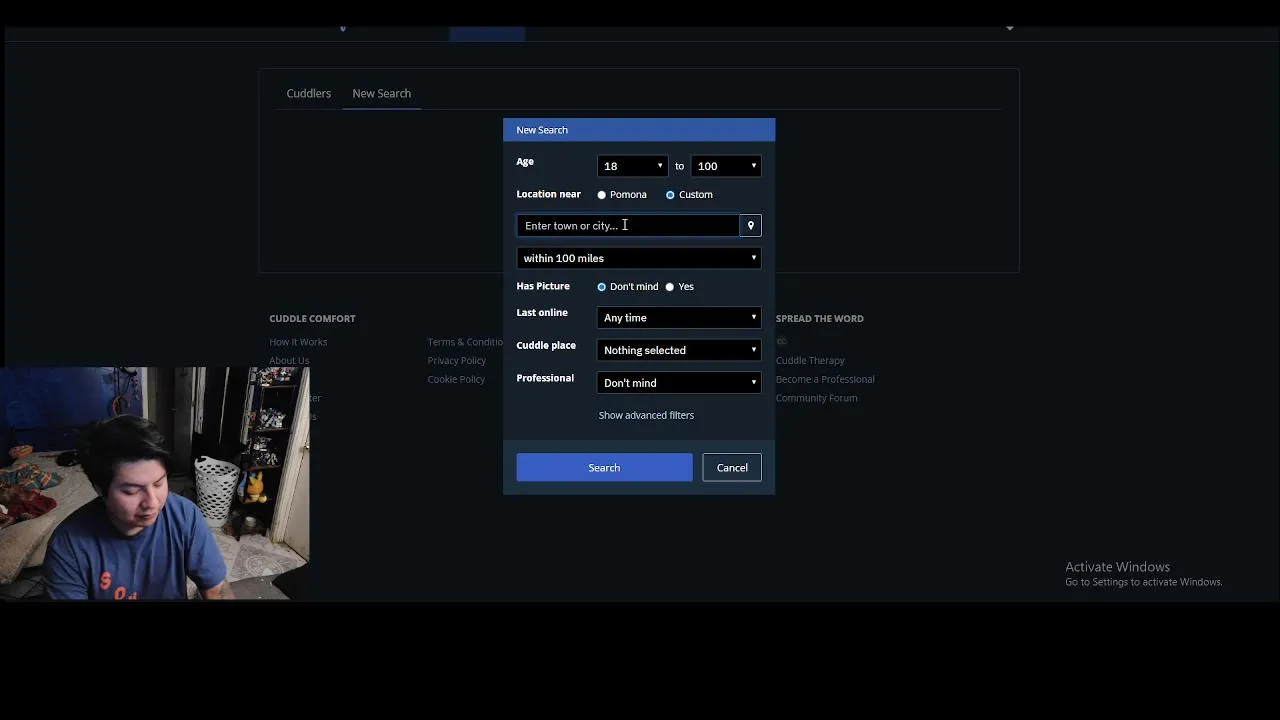Open the Privacy Policy link
The width and height of the screenshot is (1280, 720).
click(457, 361)
